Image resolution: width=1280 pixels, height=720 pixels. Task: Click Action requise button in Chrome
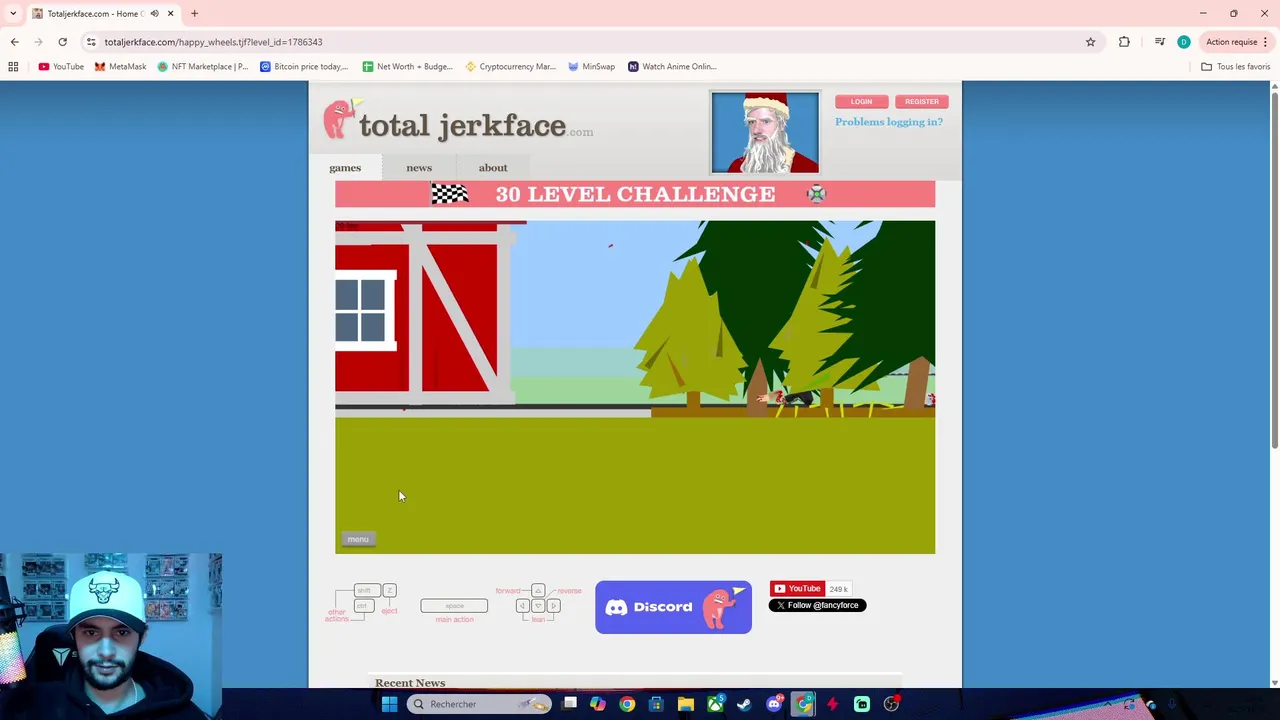coord(1237,42)
